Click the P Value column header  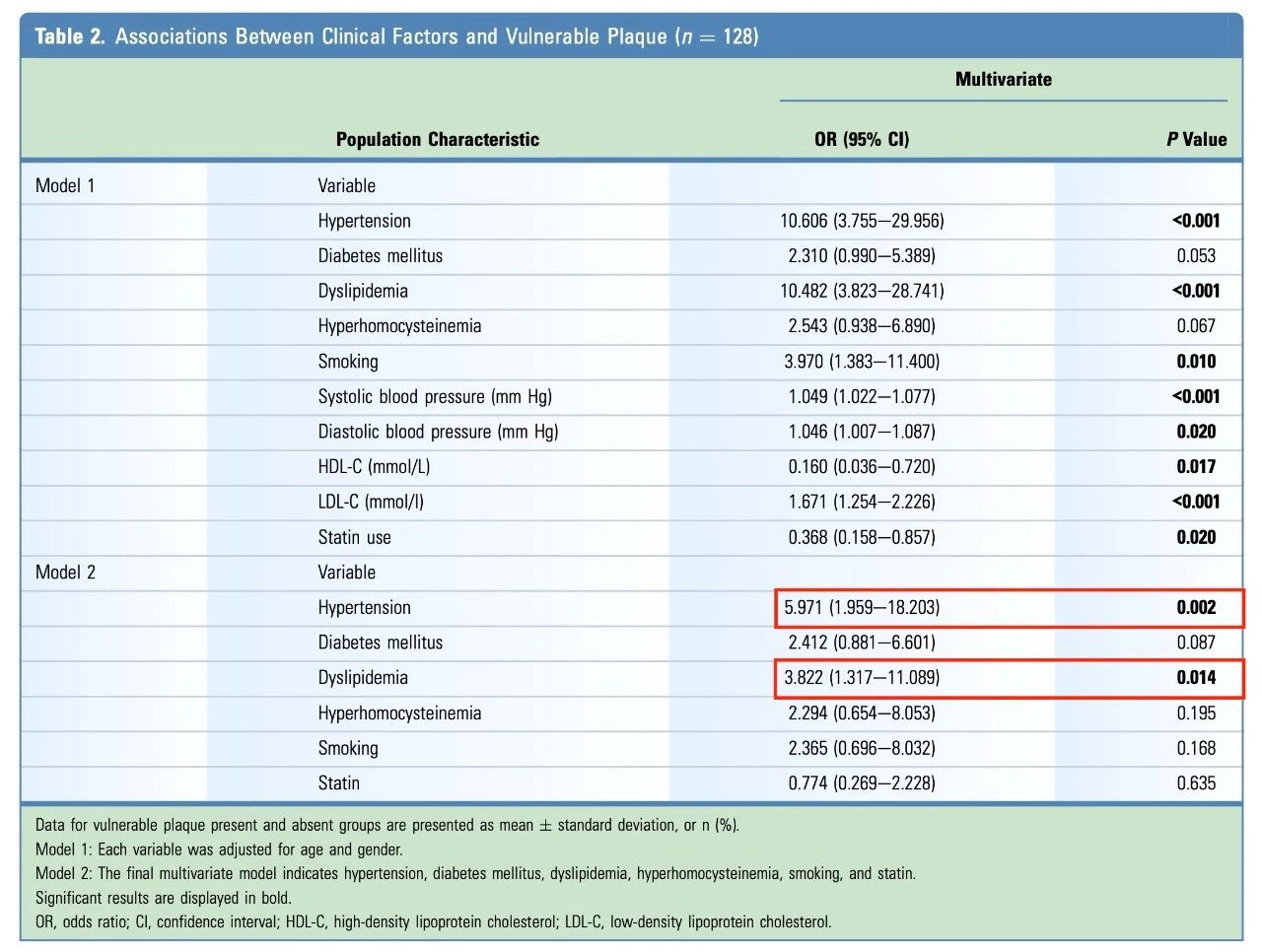point(1196,139)
